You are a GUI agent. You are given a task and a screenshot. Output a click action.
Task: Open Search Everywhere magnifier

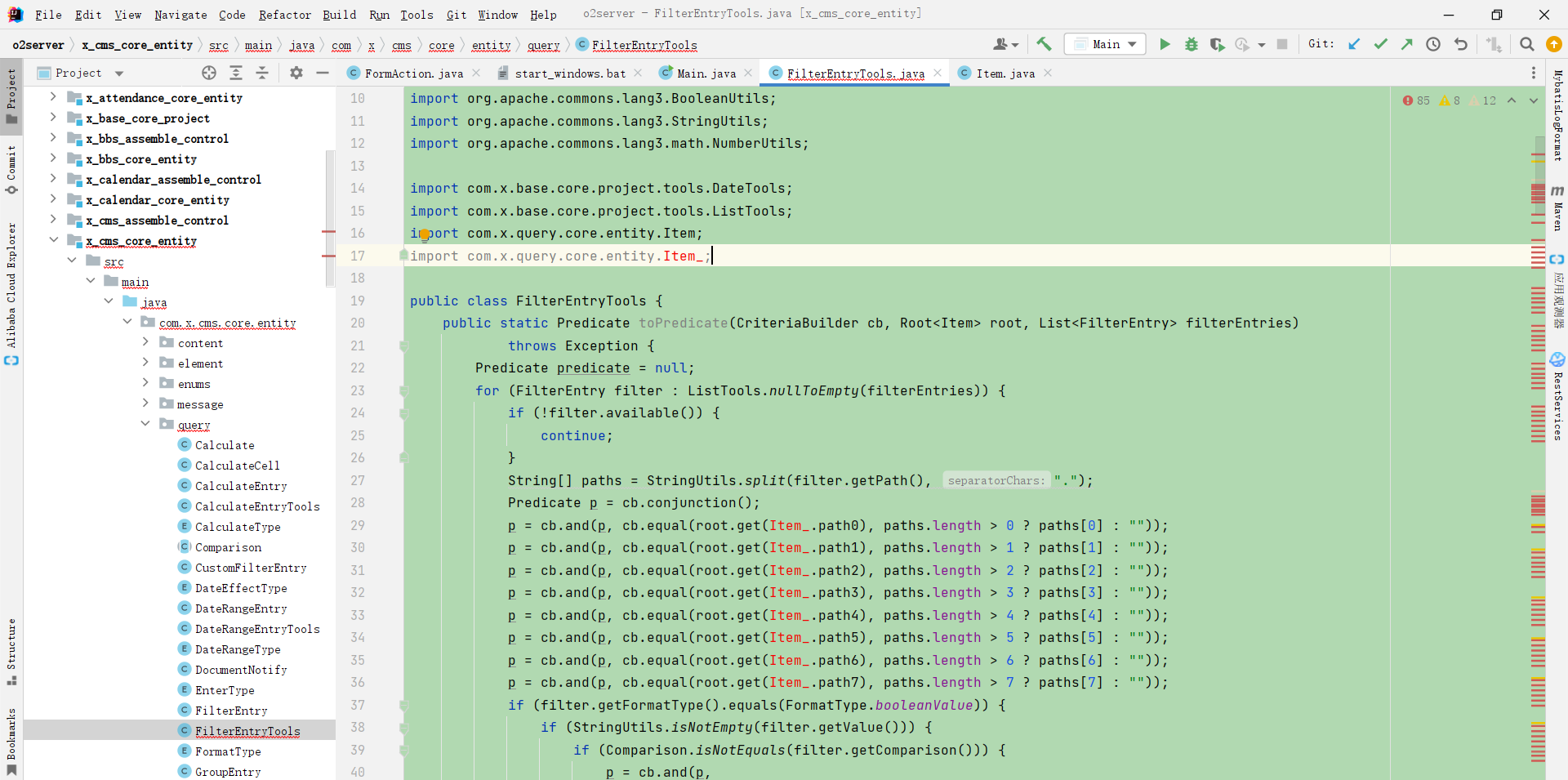1526,44
